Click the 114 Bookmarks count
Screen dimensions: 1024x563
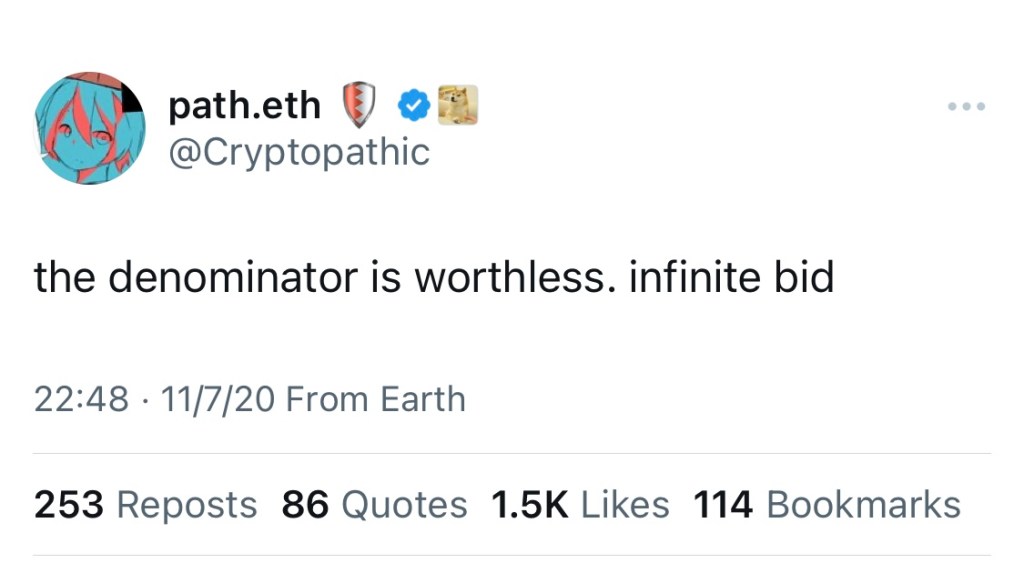[x=827, y=505]
